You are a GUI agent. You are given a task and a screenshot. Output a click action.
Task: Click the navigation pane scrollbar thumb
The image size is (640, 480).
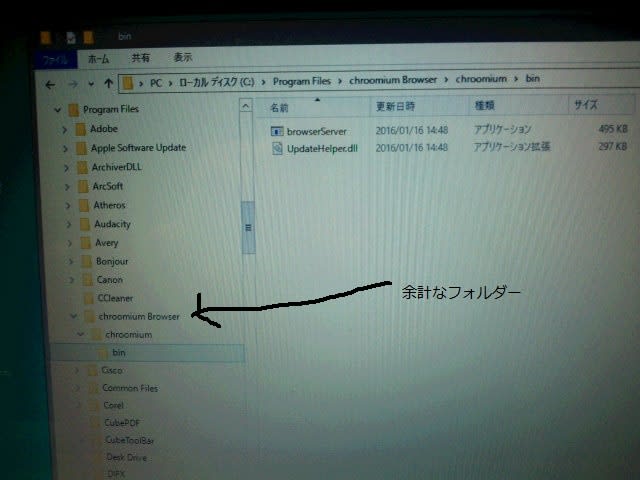247,227
